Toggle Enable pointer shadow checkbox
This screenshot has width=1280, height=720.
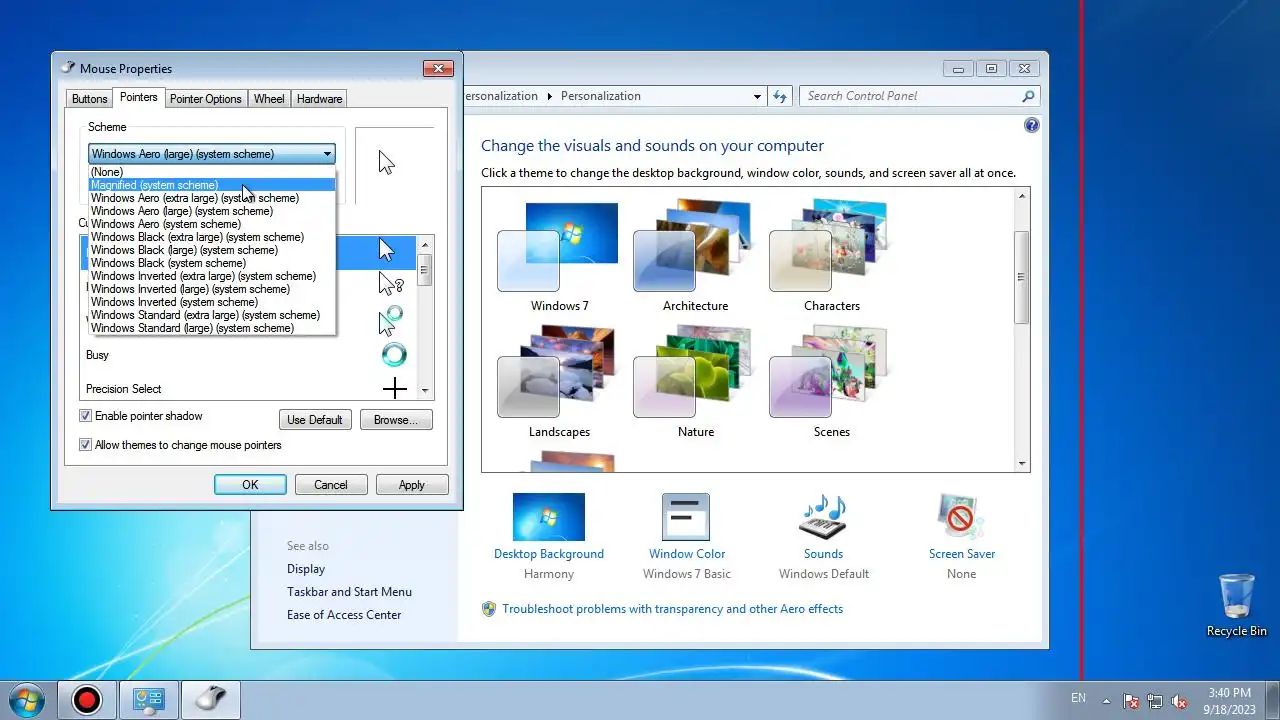pyautogui.click(x=86, y=416)
